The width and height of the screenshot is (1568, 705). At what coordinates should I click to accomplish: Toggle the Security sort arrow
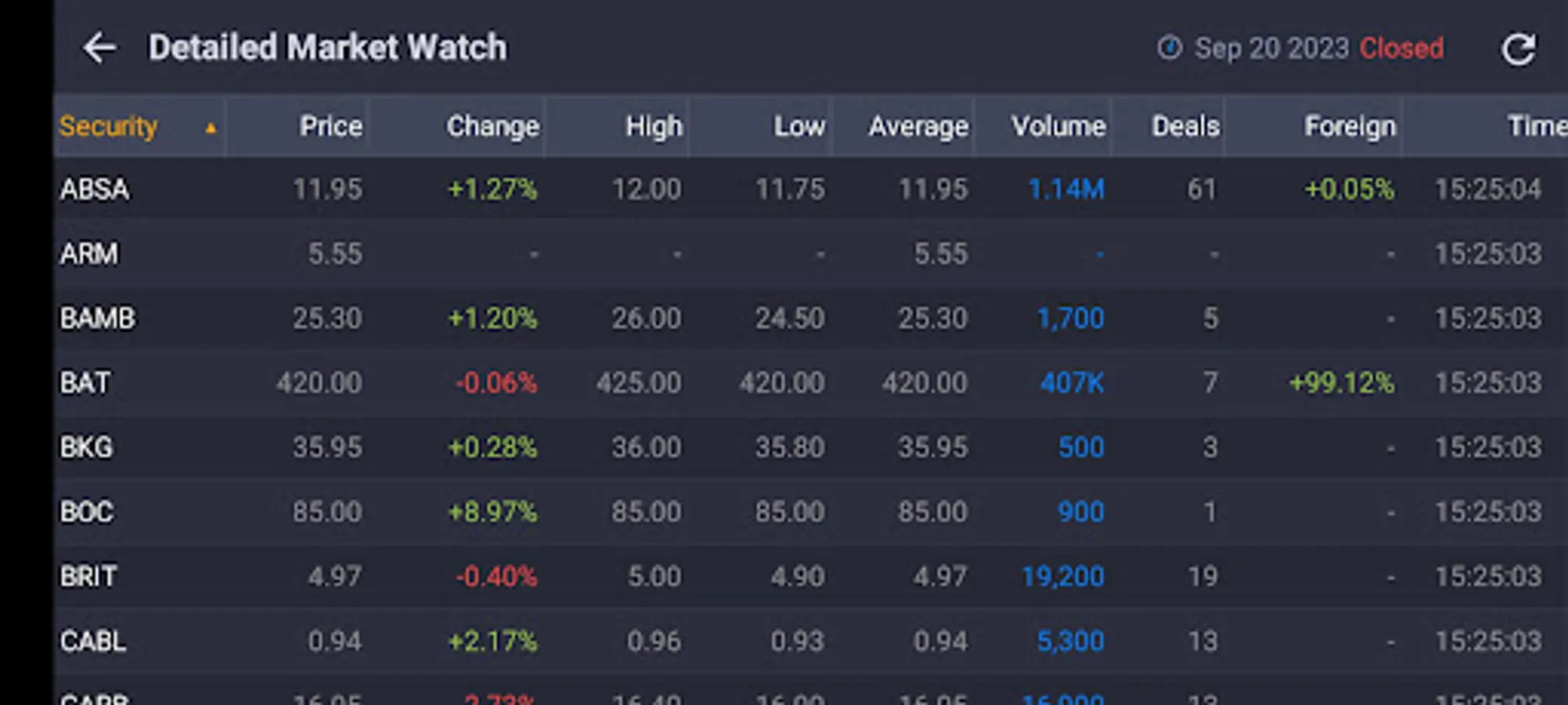210,128
